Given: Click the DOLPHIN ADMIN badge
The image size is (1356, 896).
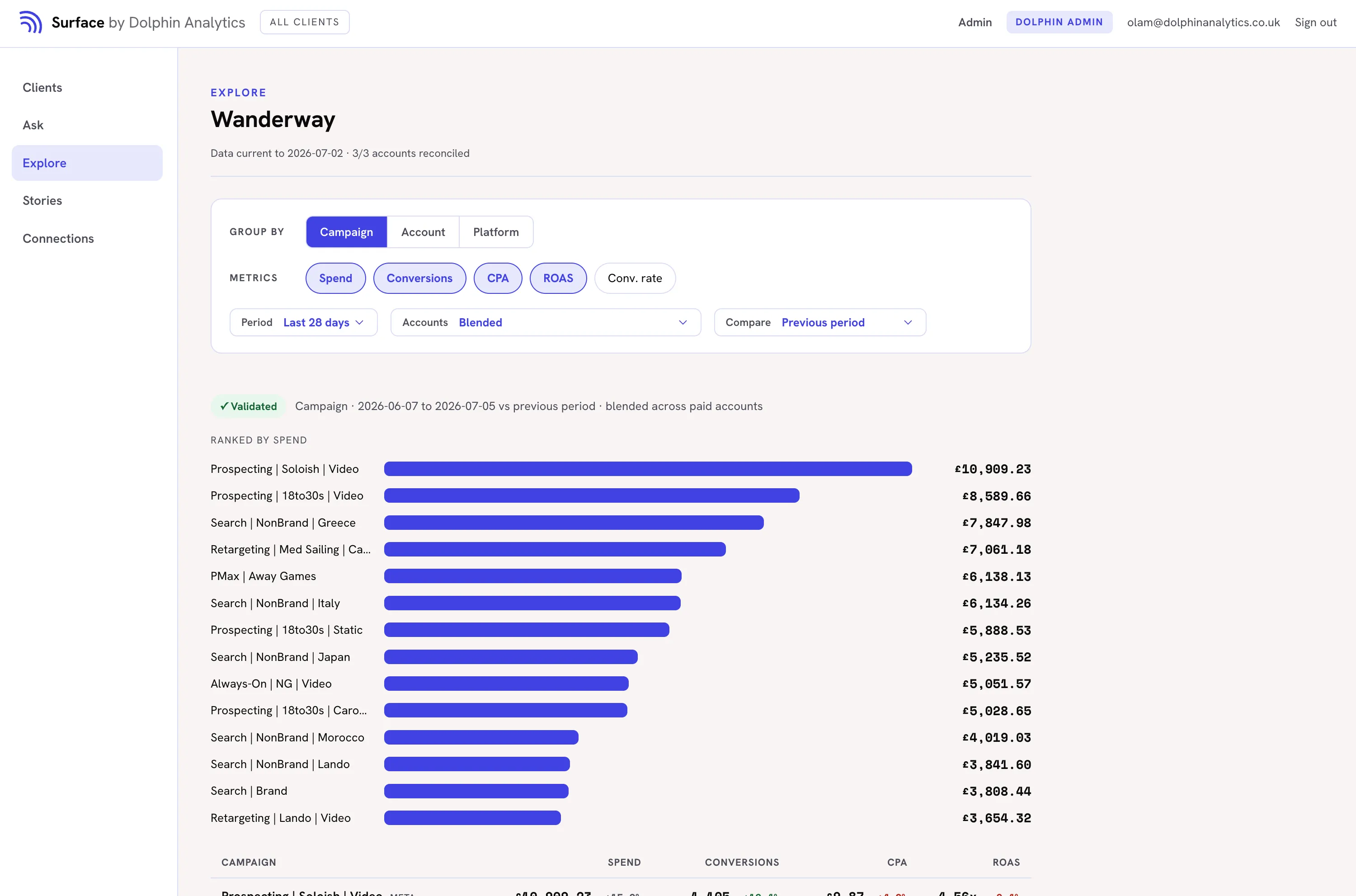Looking at the screenshot, I should (1059, 22).
